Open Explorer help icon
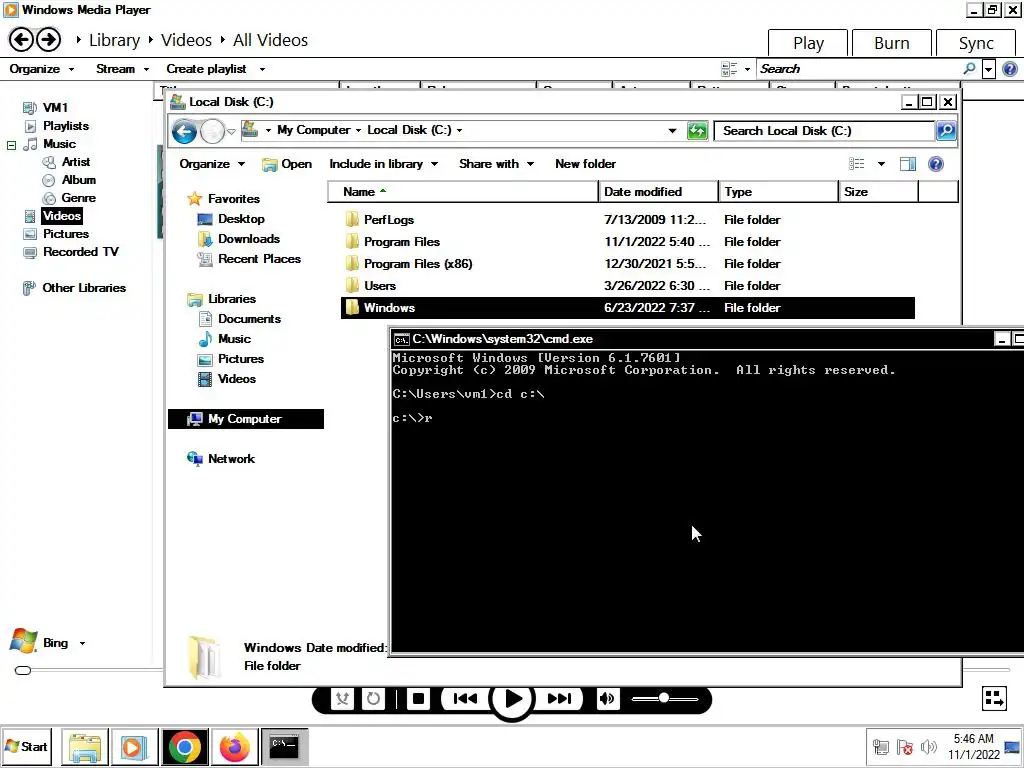Viewport: 1024px width, 768px height. click(936, 164)
